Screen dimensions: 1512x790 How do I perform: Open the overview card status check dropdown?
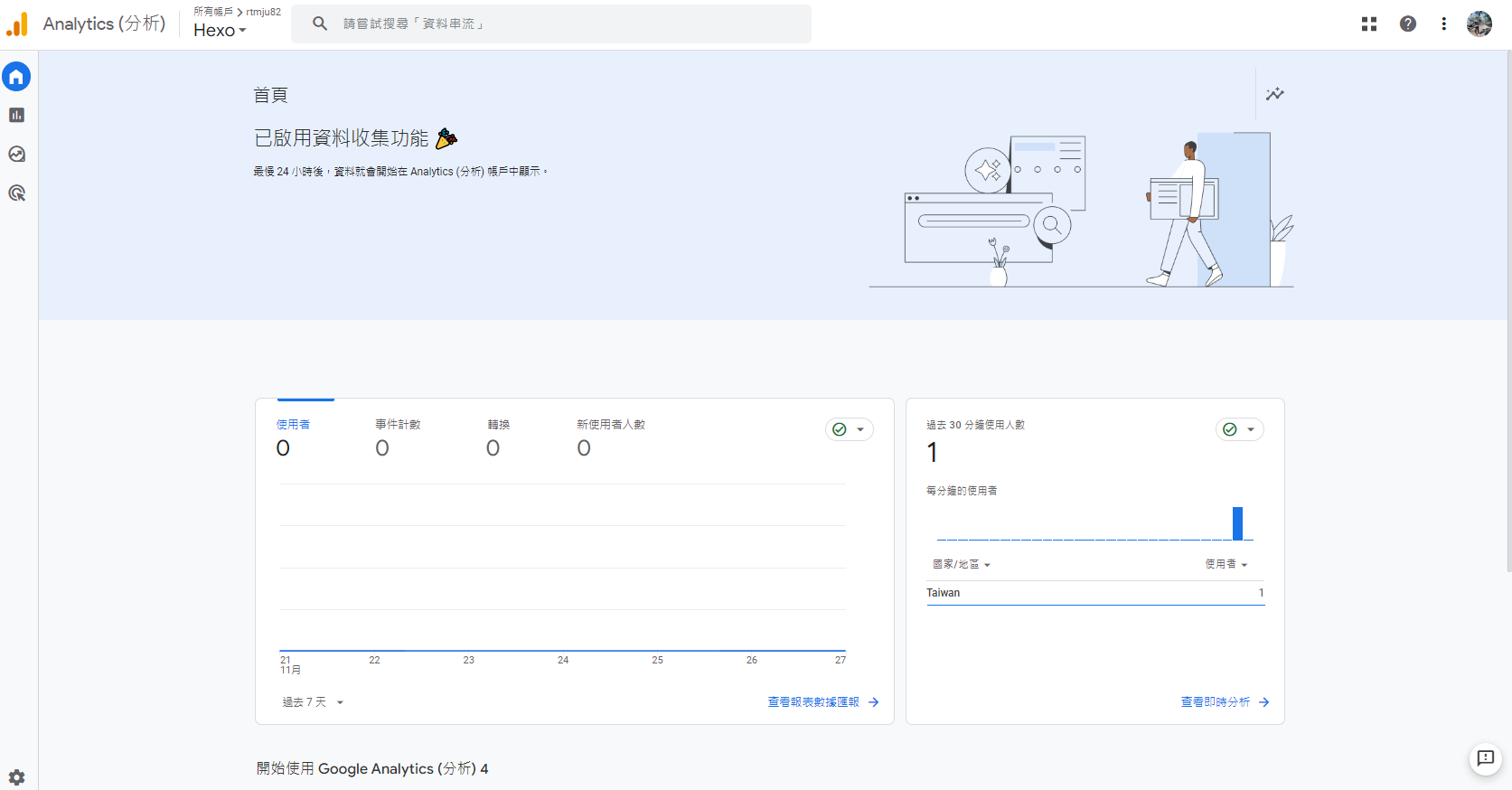[850, 429]
